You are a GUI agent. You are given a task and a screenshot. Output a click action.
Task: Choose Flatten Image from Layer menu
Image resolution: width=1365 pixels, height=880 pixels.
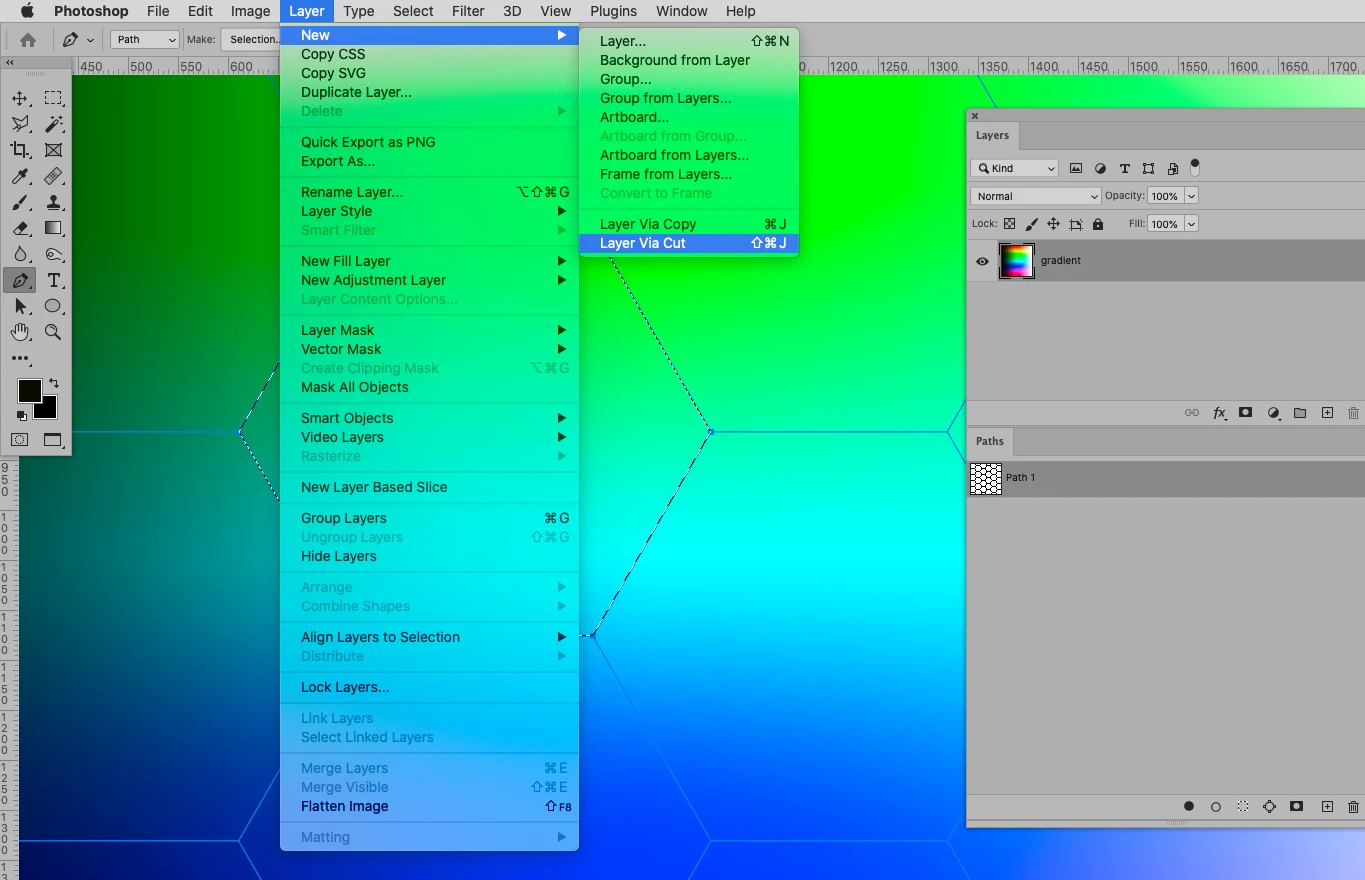click(x=430, y=806)
